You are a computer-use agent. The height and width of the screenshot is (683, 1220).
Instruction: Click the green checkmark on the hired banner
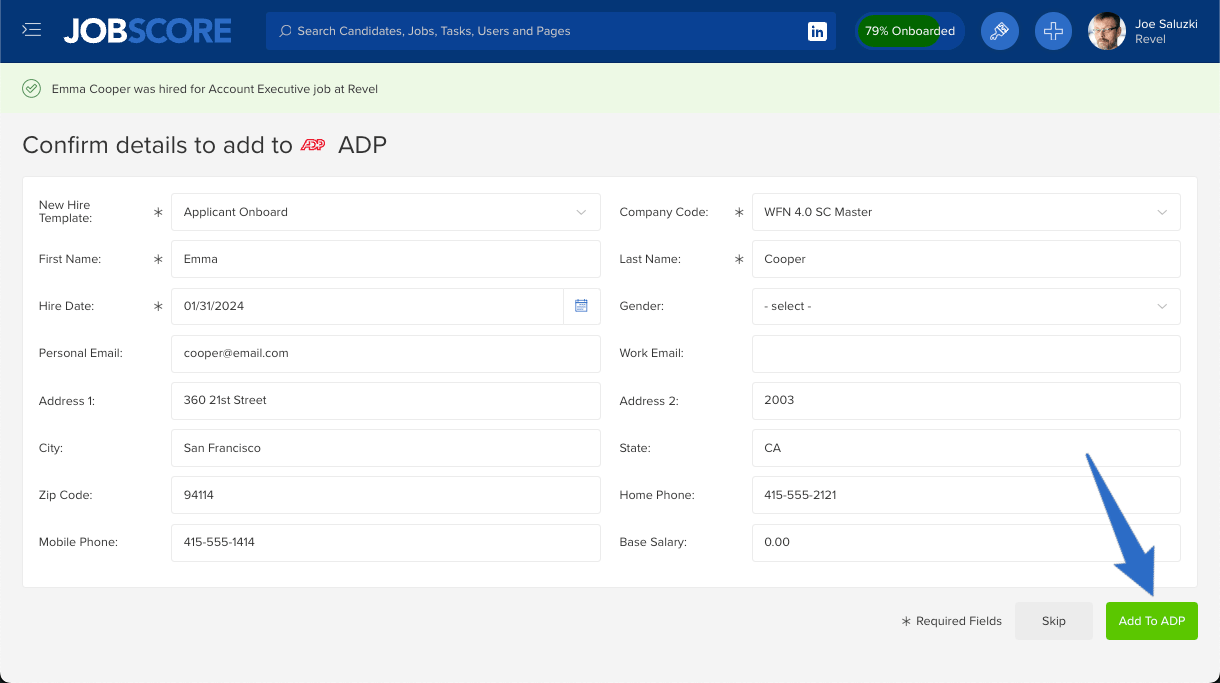(x=30, y=88)
